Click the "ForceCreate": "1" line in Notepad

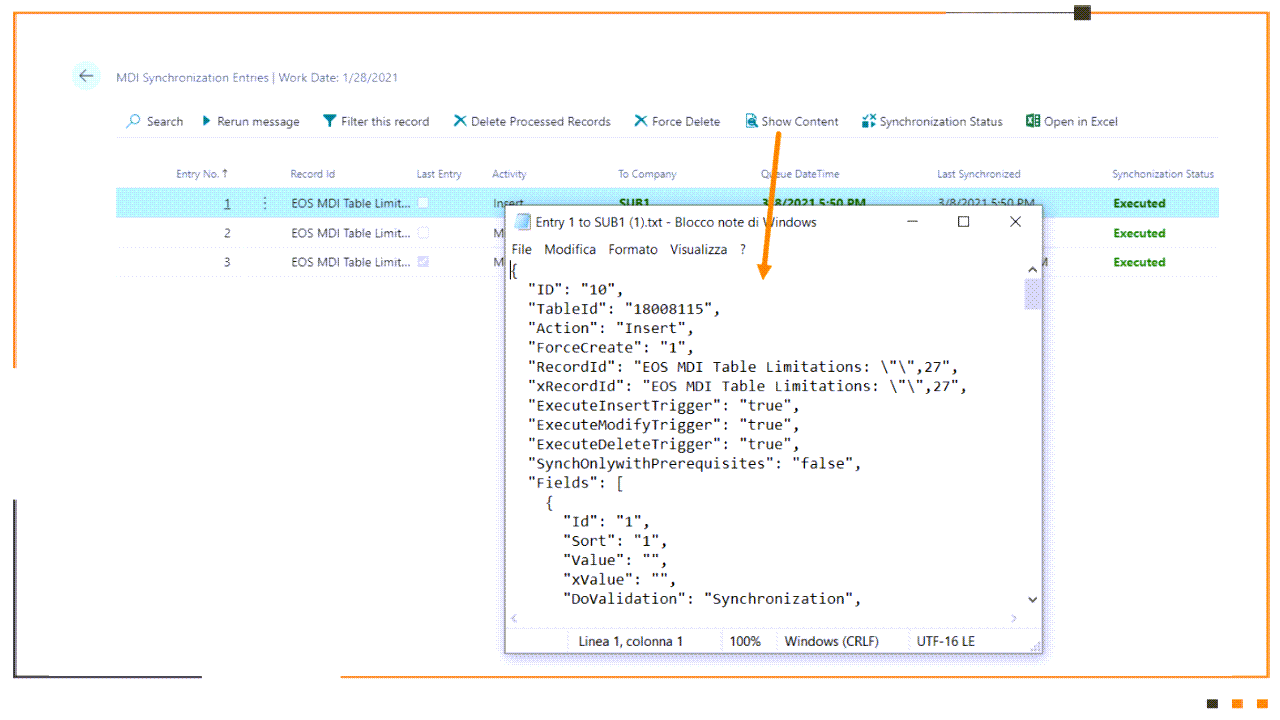pos(611,348)
